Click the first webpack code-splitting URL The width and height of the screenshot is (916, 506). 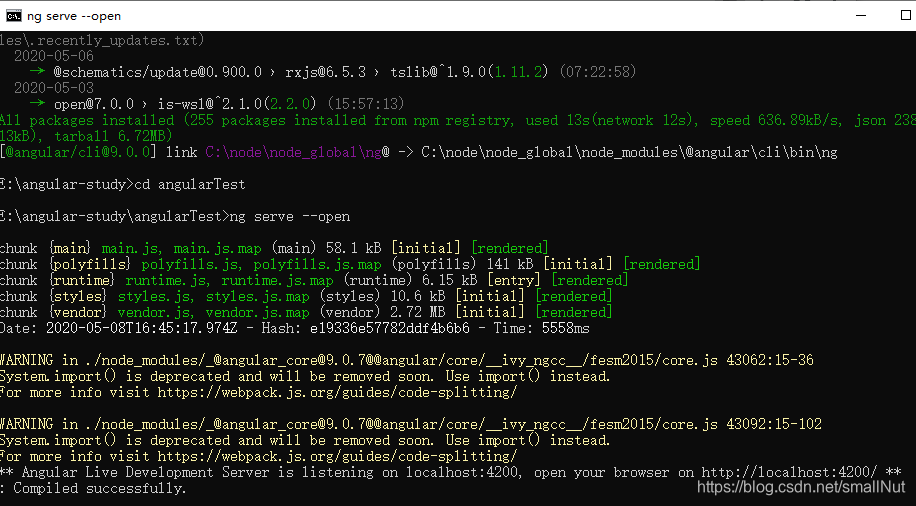click(337, 392)
